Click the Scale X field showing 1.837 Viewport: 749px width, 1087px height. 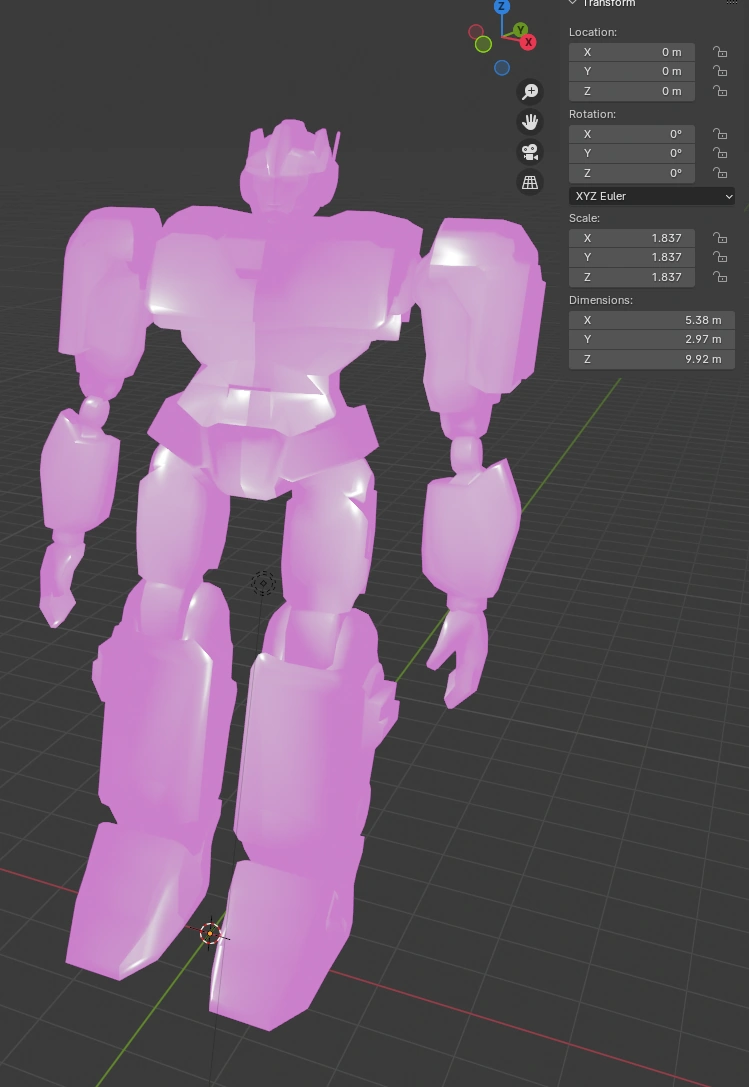click(632, 238)
